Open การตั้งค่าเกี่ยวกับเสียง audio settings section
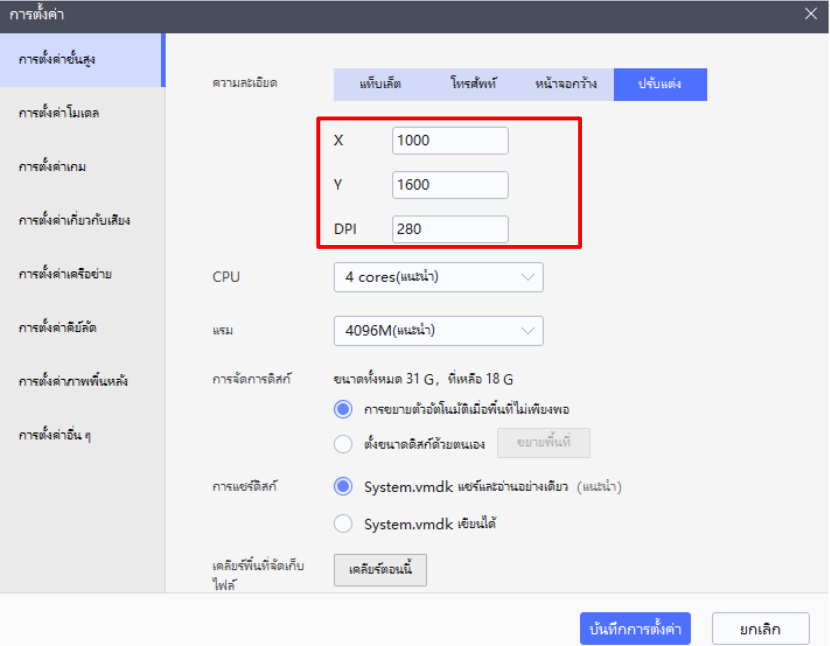This screenshot has width=830, height=646. tap(83, 220)
